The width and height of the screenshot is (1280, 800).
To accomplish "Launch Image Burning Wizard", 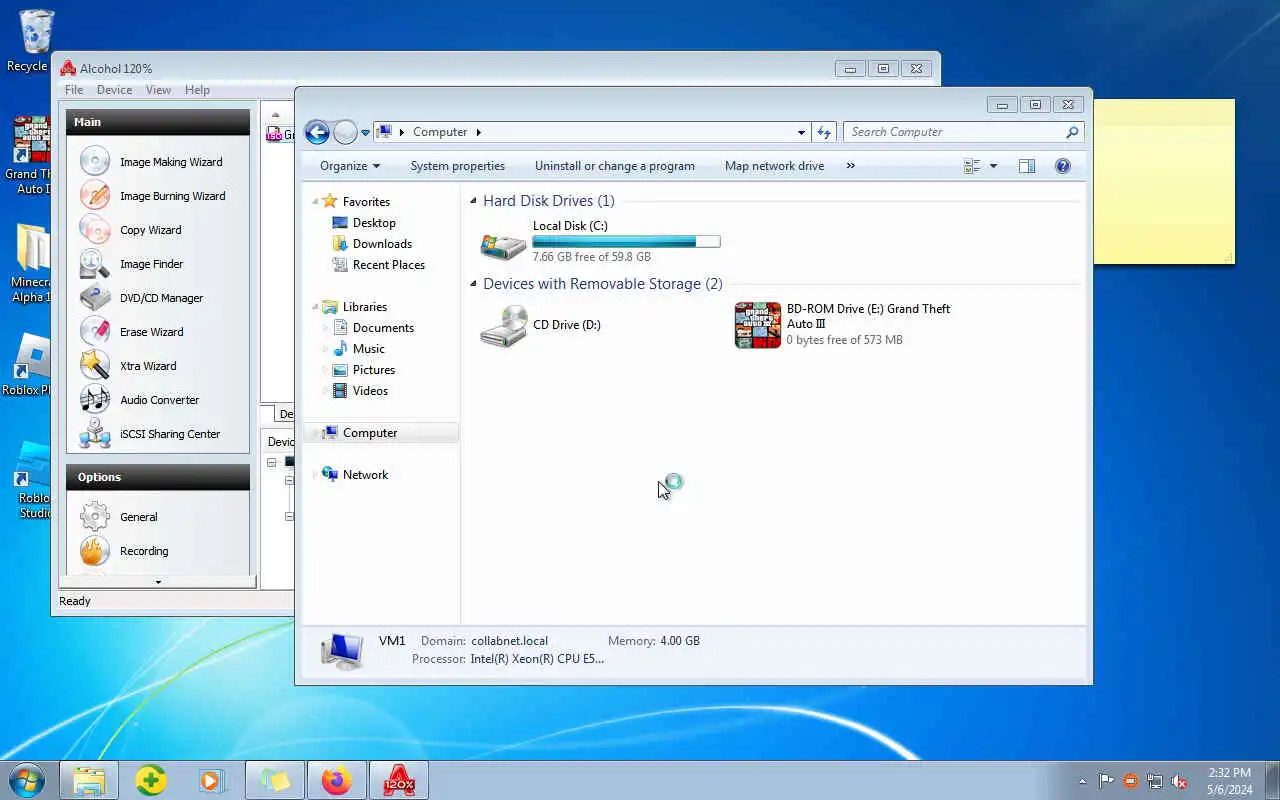I will pos(153,196).
